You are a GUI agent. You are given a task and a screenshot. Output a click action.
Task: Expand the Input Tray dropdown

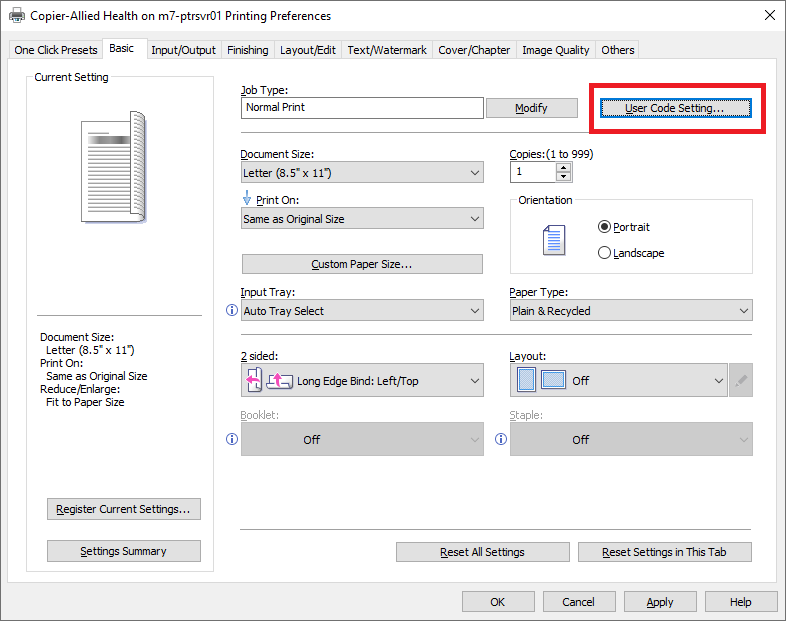point(362,311)
